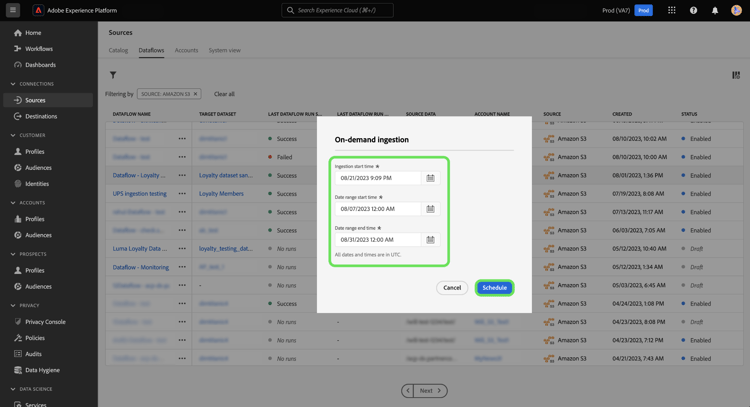The width and height of the screenshot is (750, 407).
Task: Go to the Next page
Action: tap(430, 391)
